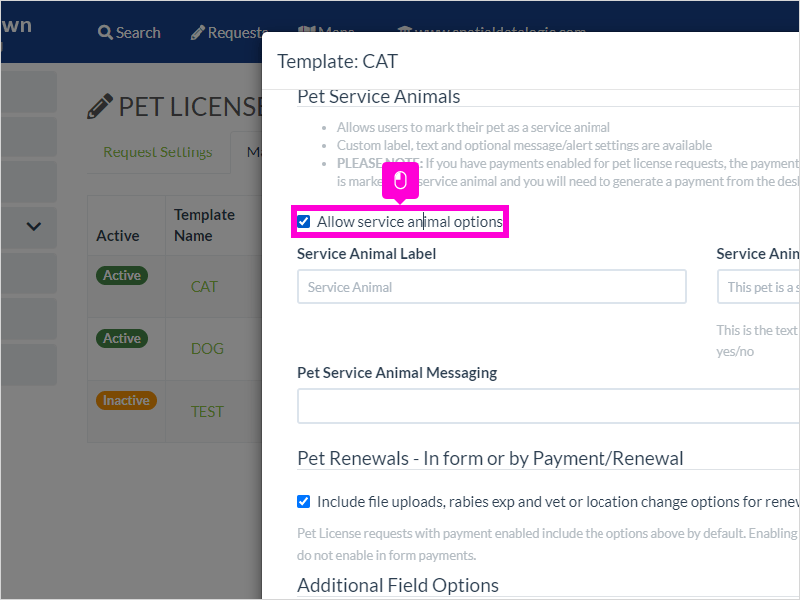Click the Inactive badge on TEST row
This screenshot has width=800, height=600.
point(126,401)
